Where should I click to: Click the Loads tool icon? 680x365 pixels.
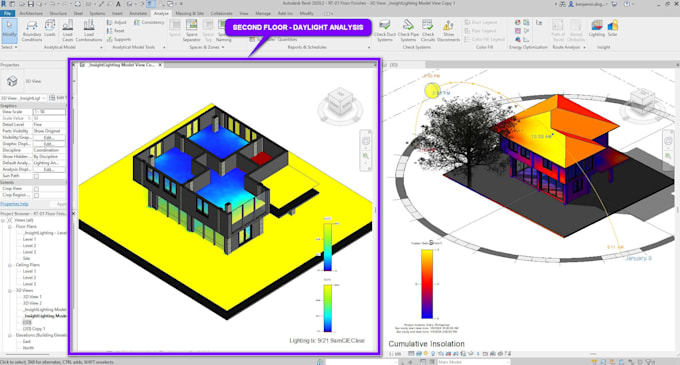[x=50, y=29]
